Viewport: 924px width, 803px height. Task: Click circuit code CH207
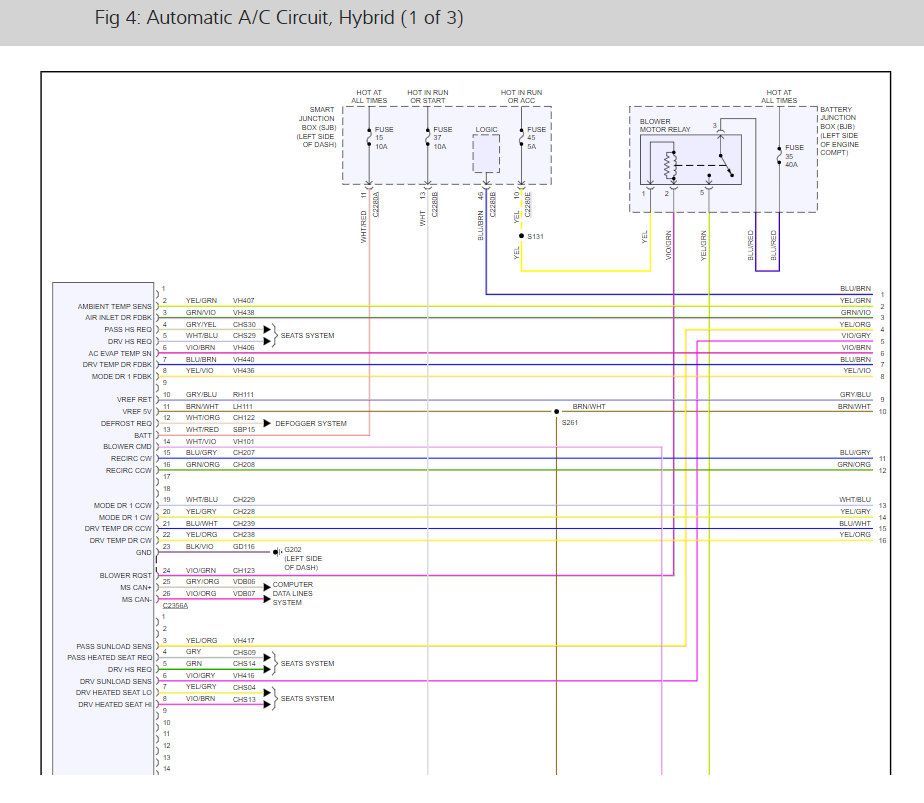click(x=243, y=452)
